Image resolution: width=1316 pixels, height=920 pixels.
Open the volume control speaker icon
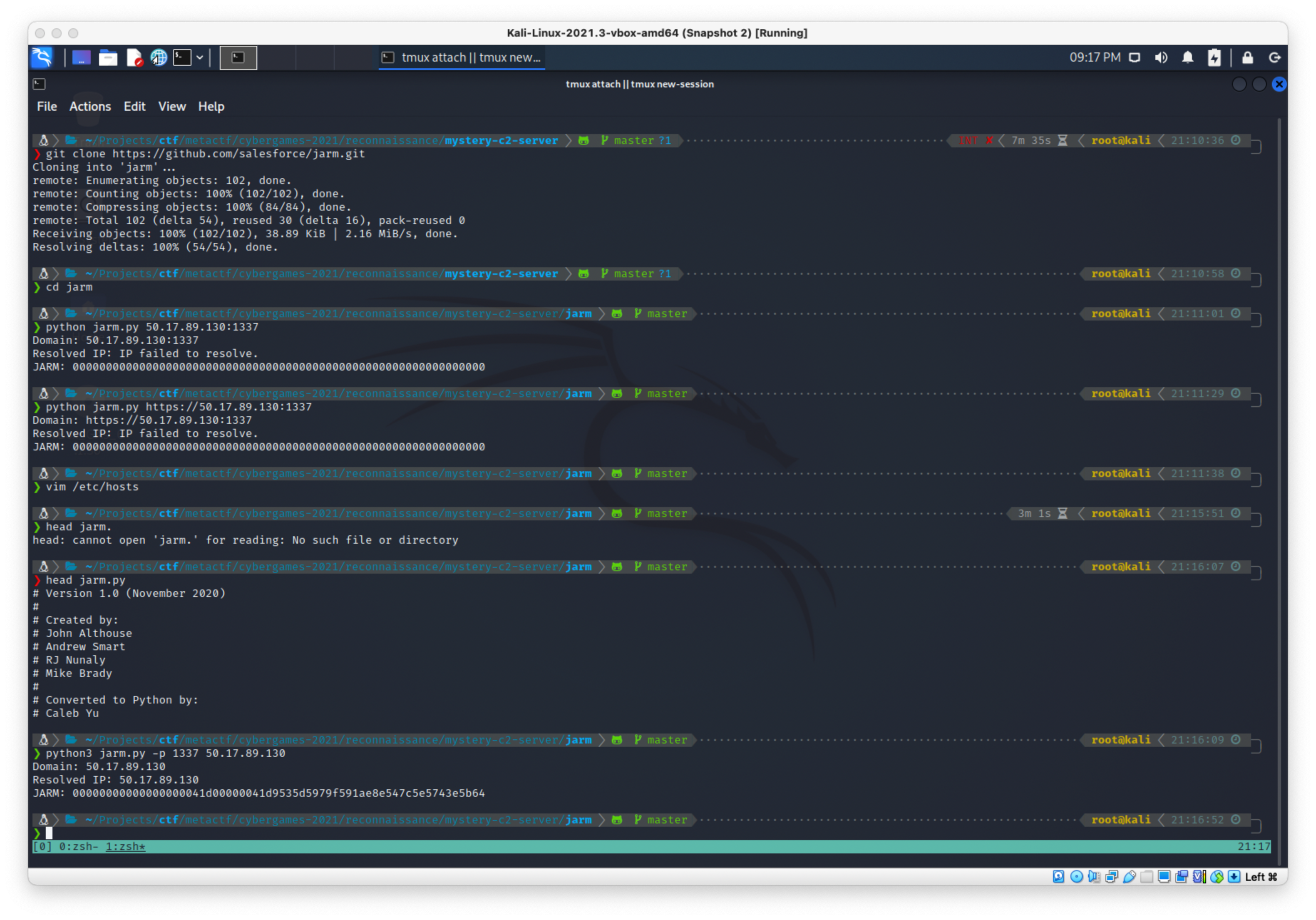click(1161, 57)
